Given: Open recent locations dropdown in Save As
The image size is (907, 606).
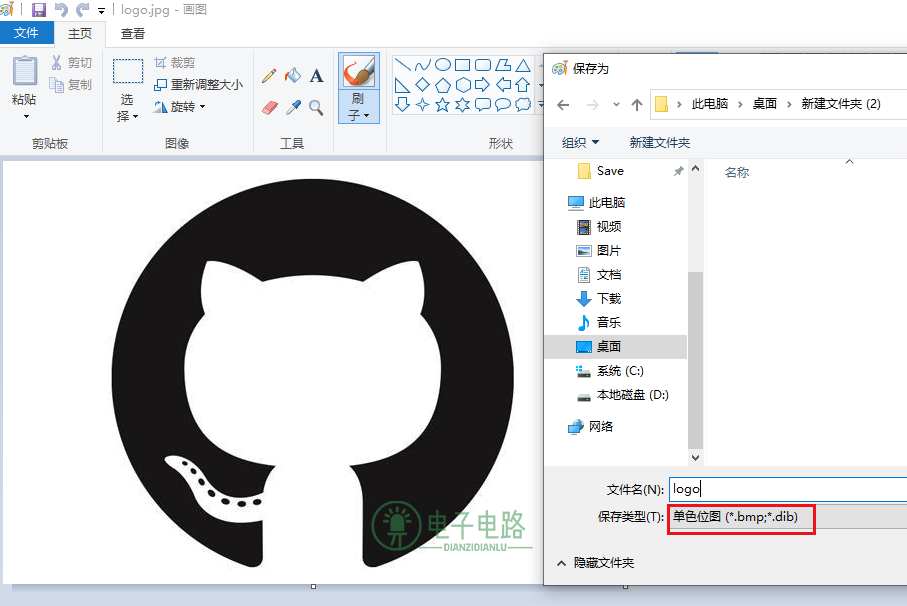Looking at the screenshot, I should pyautogui.click(x=616, y=105).
